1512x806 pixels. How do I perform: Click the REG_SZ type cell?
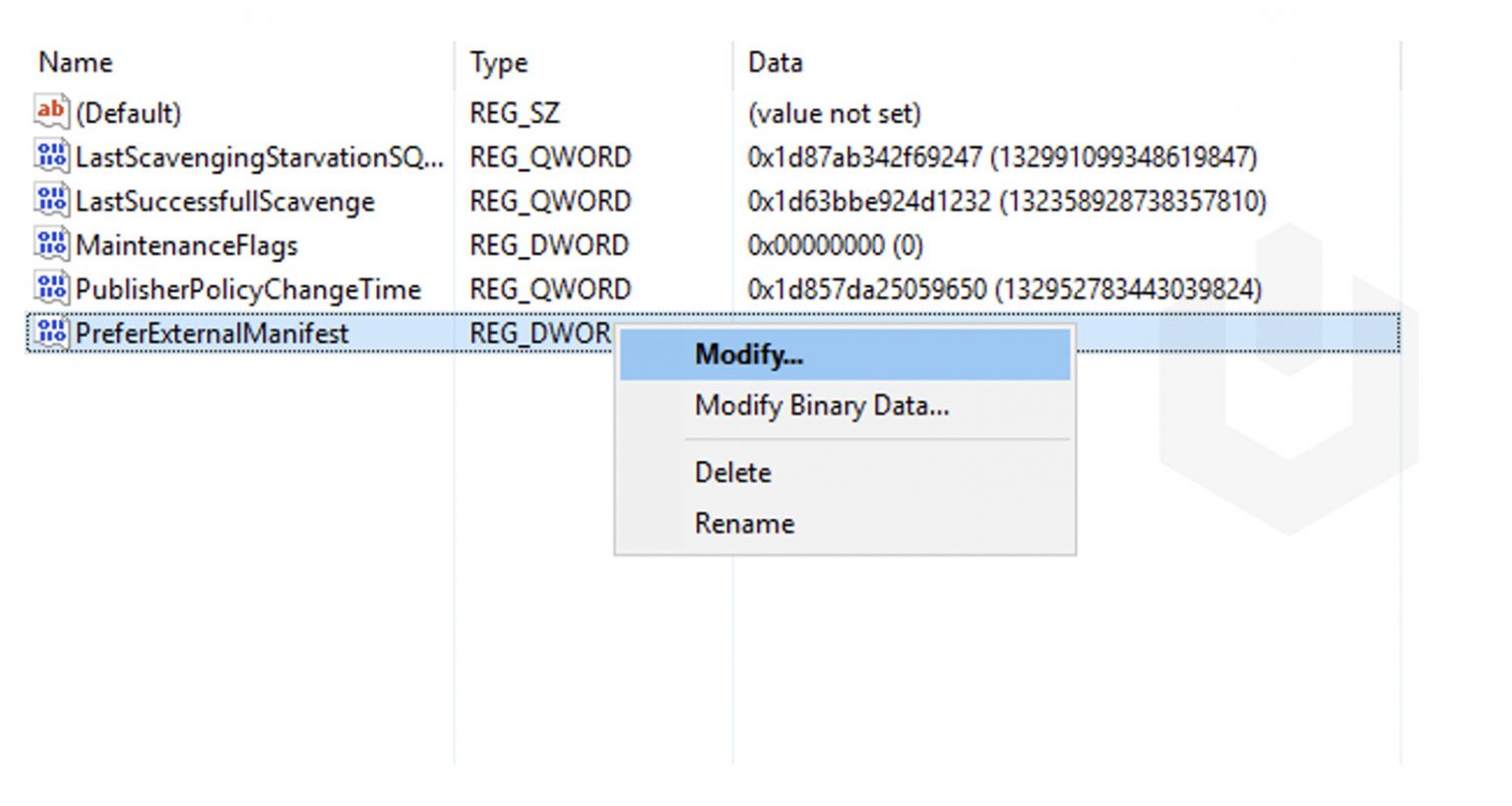click(514, 113)
